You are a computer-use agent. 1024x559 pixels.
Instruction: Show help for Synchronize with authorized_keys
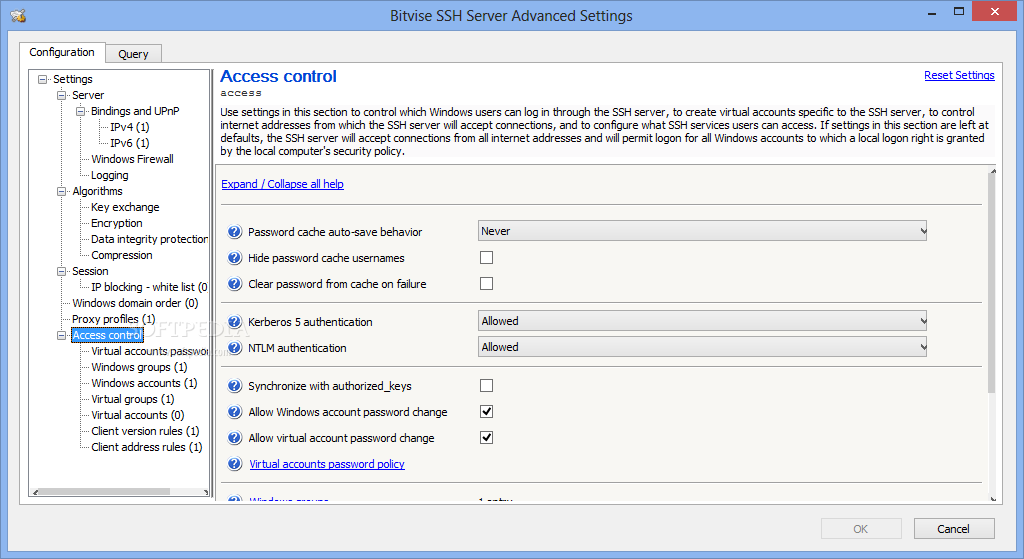coord(234,386)
